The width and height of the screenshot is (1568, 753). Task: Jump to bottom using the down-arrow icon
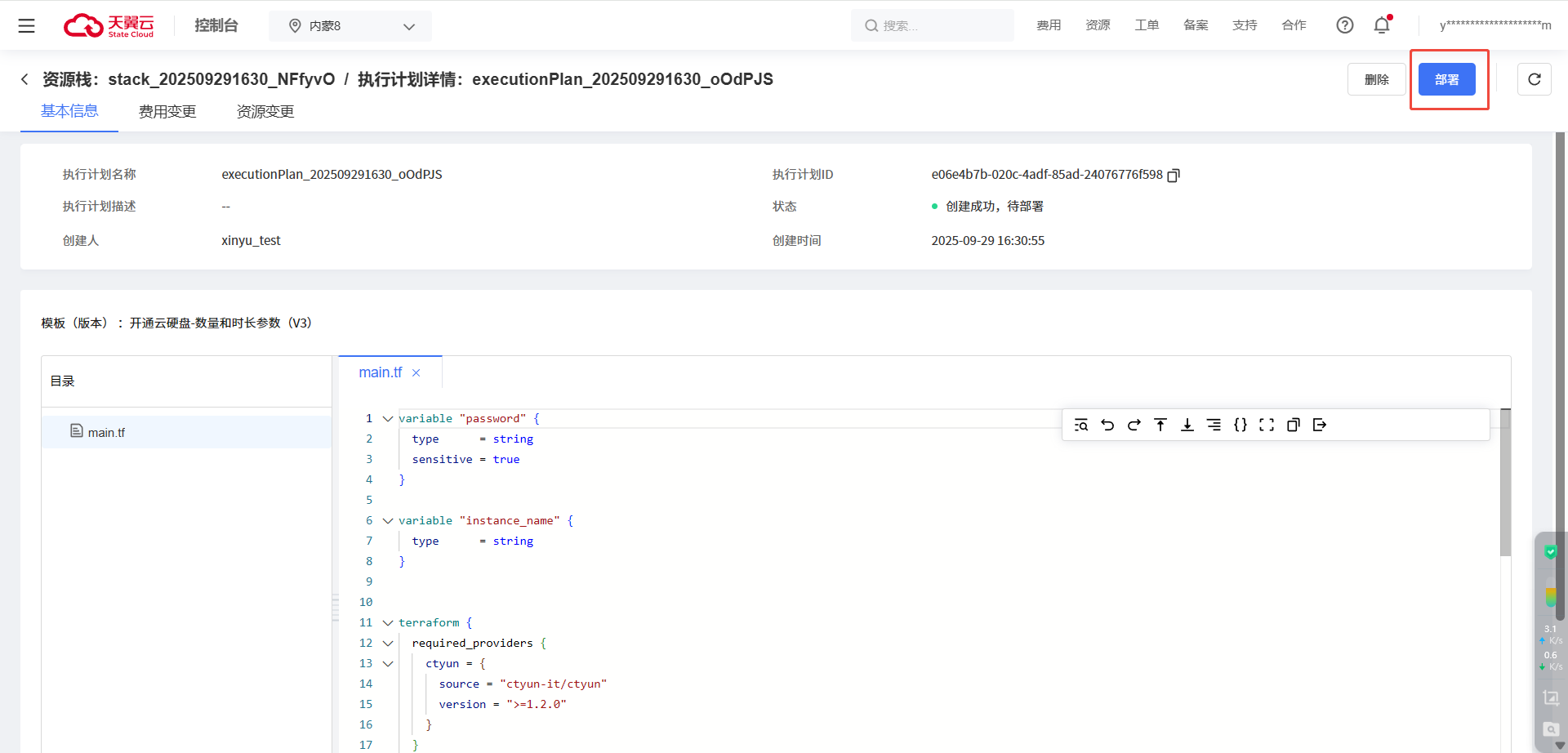(1187, 425)
